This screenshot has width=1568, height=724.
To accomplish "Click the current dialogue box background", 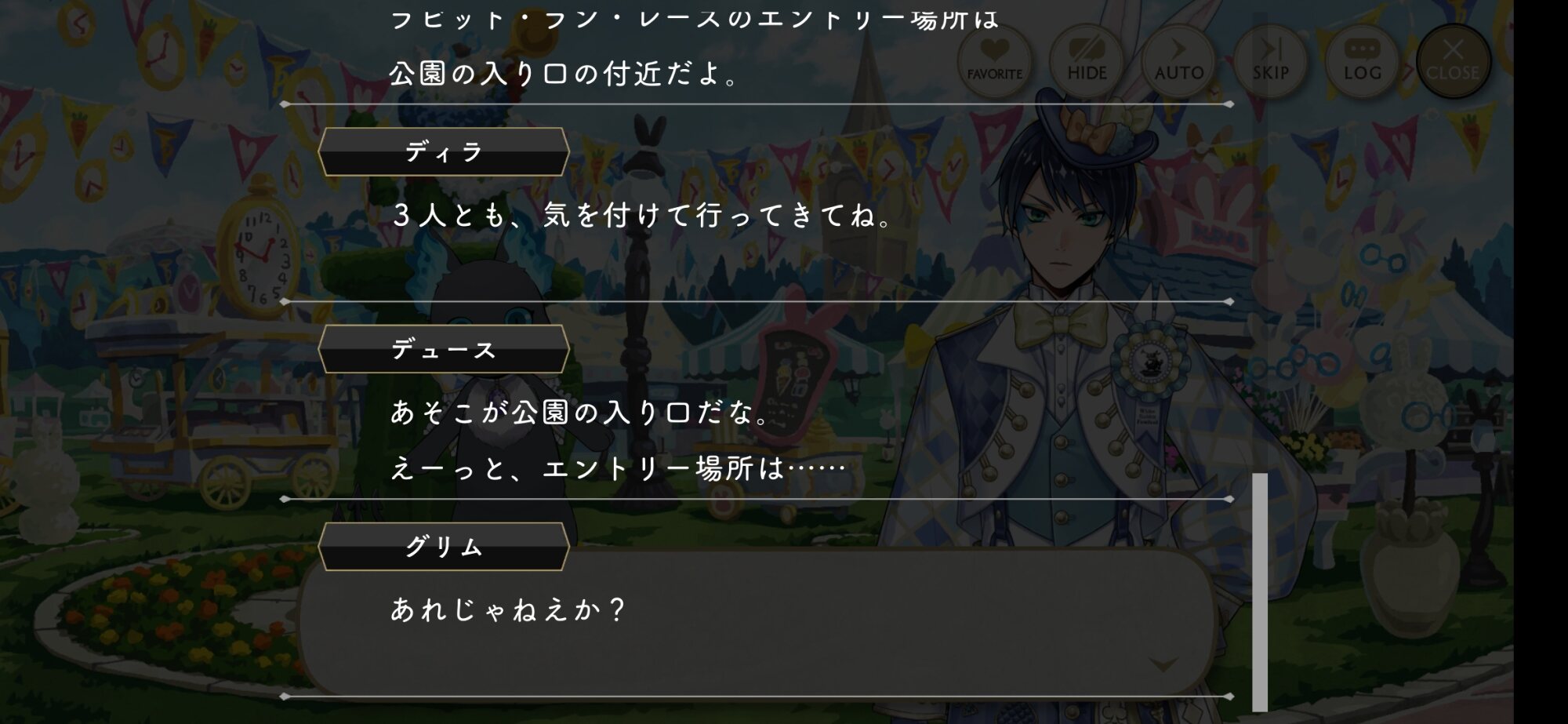I will (757, 624).
